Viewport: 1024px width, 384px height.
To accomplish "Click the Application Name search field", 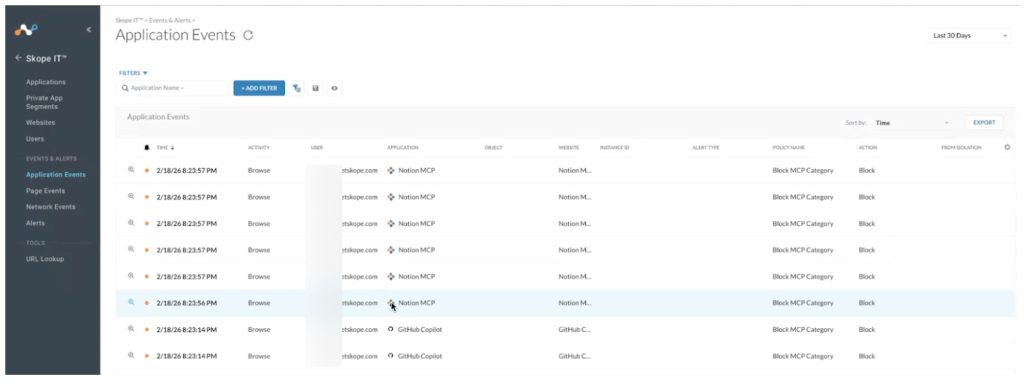I will pos(173,88).
